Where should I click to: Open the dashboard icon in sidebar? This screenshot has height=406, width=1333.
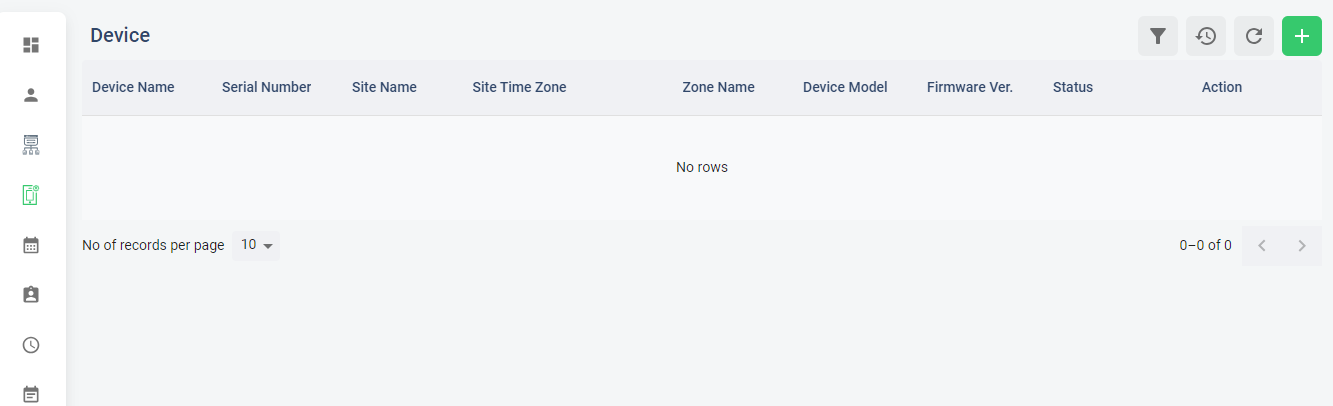tap(31, 45)
